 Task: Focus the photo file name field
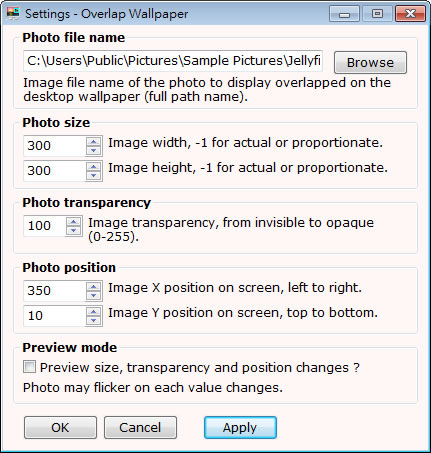(173, 61)
